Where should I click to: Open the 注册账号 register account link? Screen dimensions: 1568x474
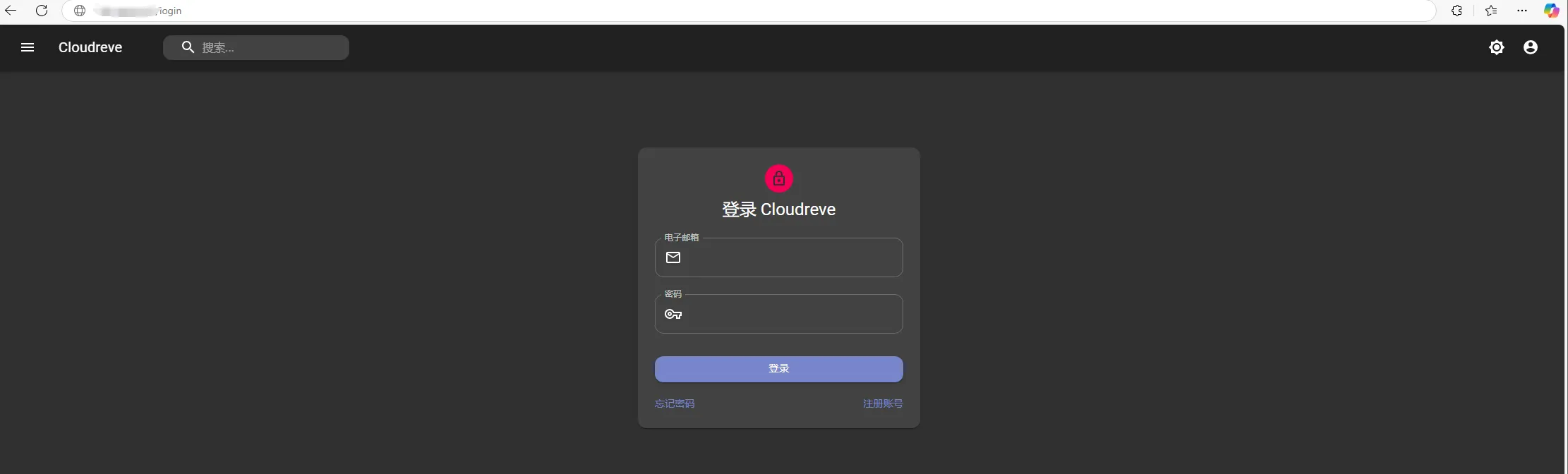(883, 403)
